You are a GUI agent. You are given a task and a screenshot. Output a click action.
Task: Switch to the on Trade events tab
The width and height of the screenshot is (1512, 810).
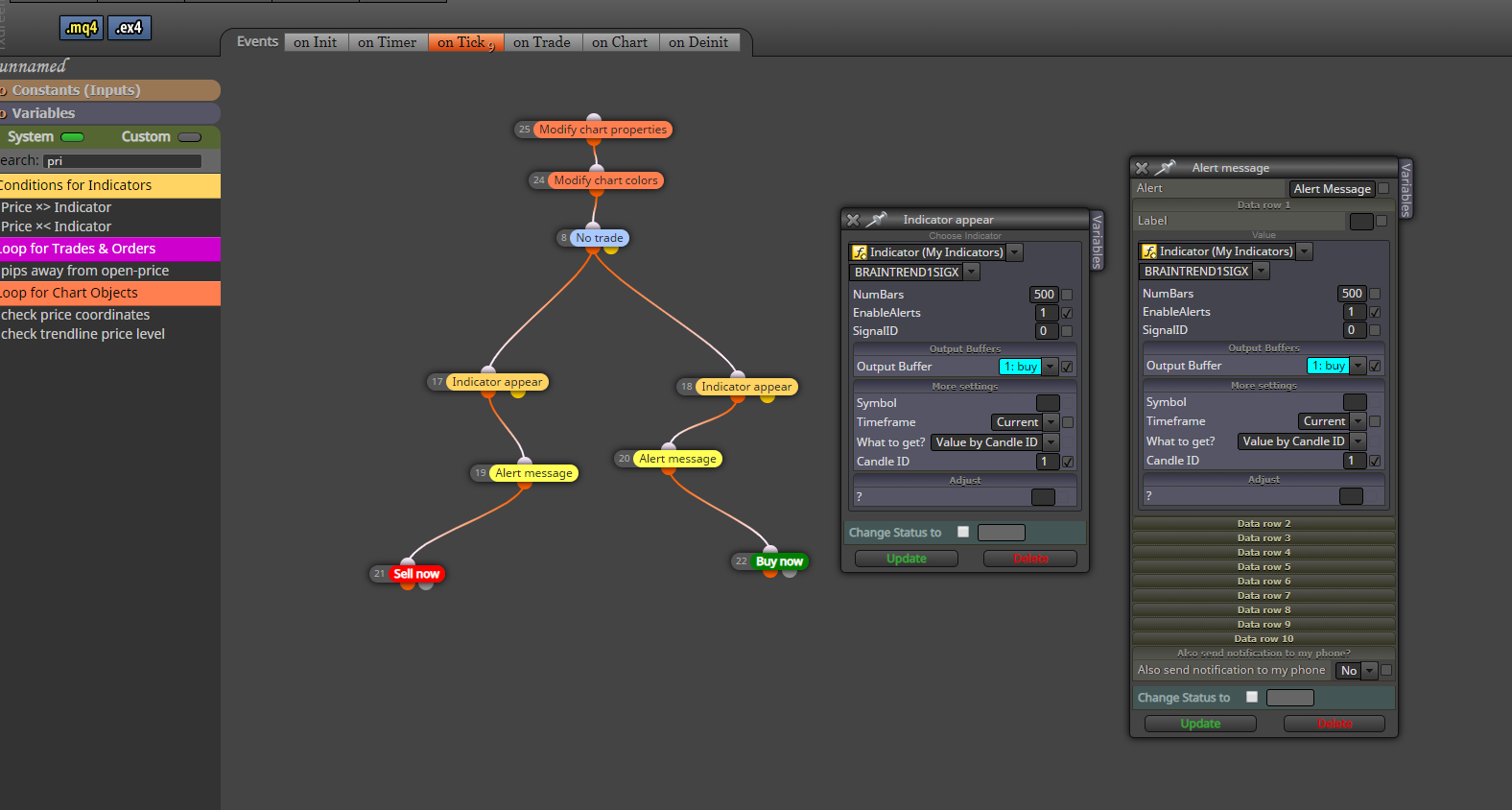[x=542, y=42]
